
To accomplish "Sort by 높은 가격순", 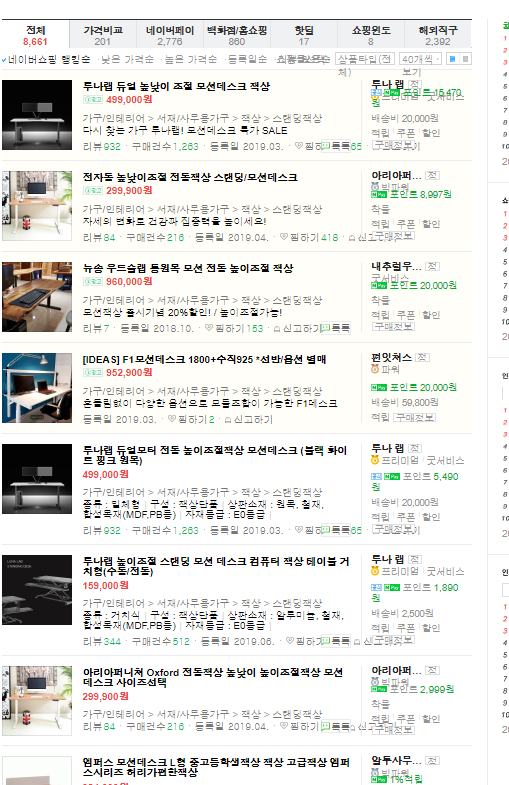I will pyautogui.click(x=190, y=60).
